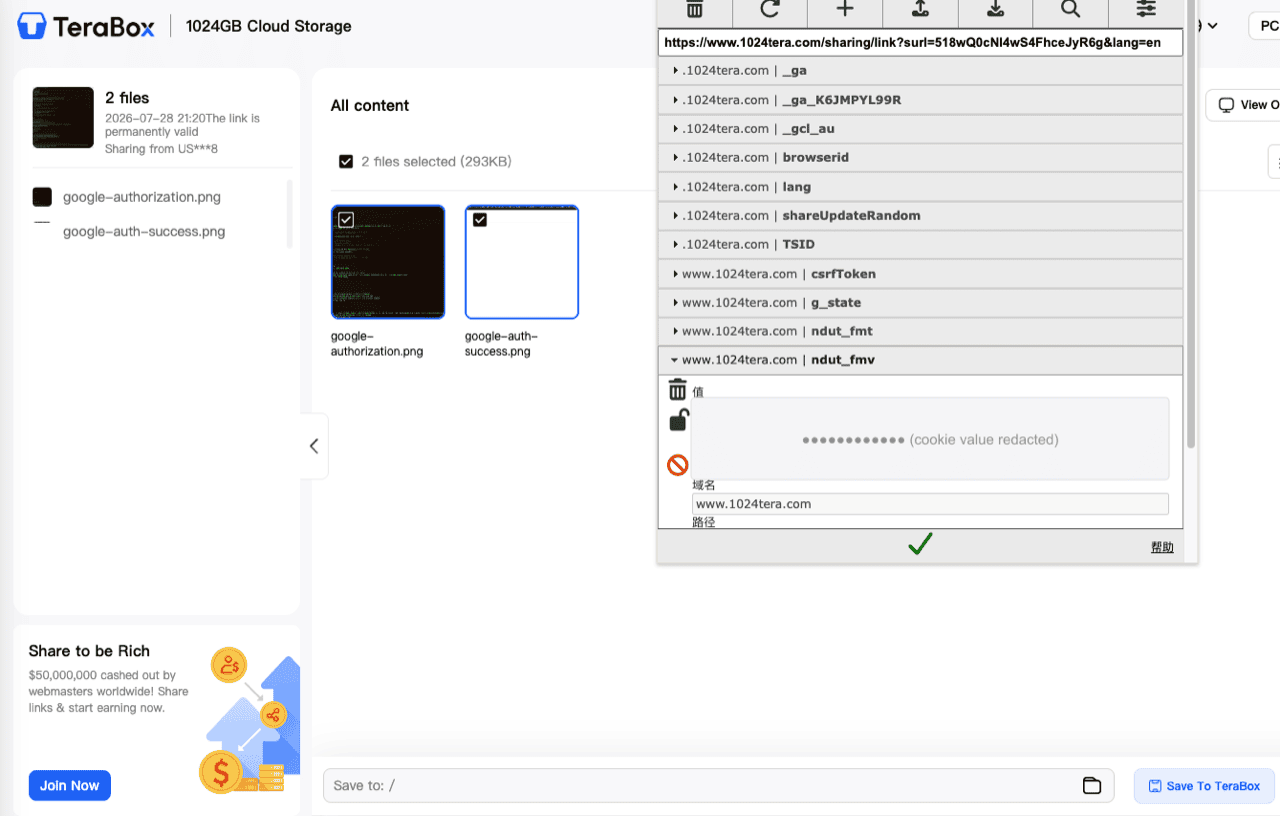
Task: Click the import cookies download icon
Action: pyautogui.click(x=995, y=10)
